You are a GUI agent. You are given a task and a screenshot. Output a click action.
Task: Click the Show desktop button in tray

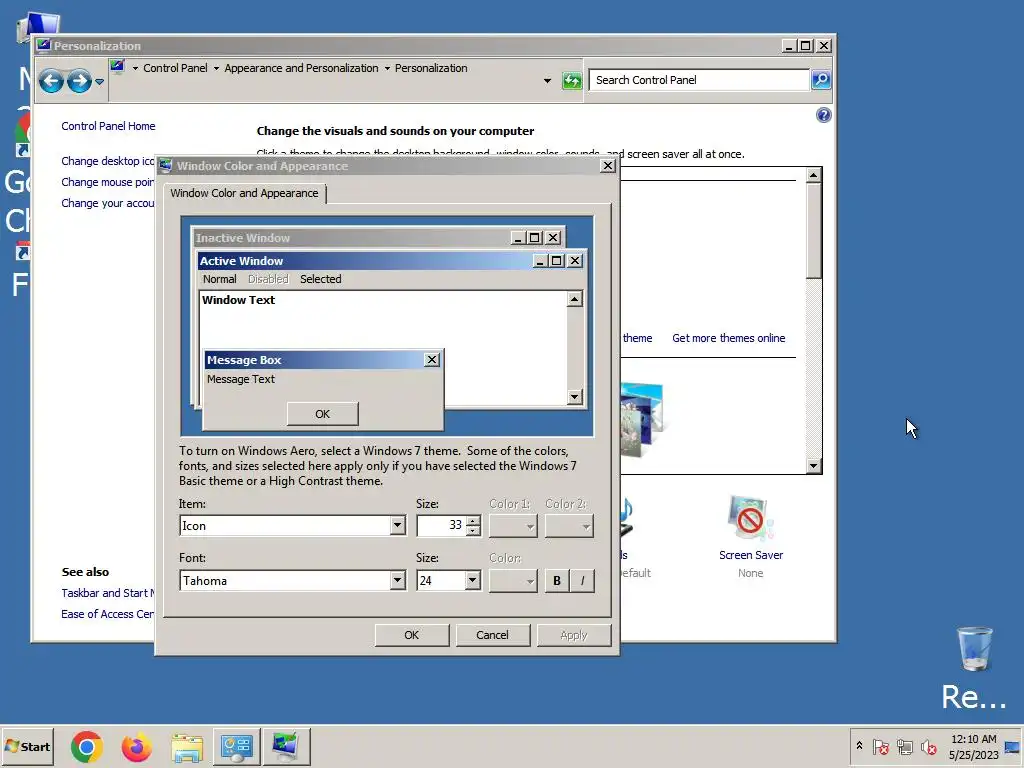[1013, 746]
